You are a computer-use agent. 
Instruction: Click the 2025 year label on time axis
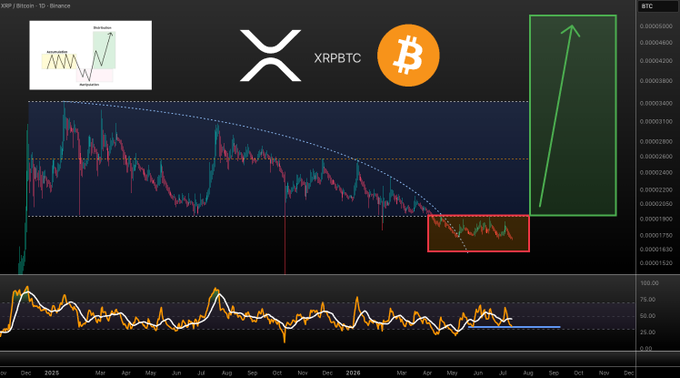click(x=52, y=373)
